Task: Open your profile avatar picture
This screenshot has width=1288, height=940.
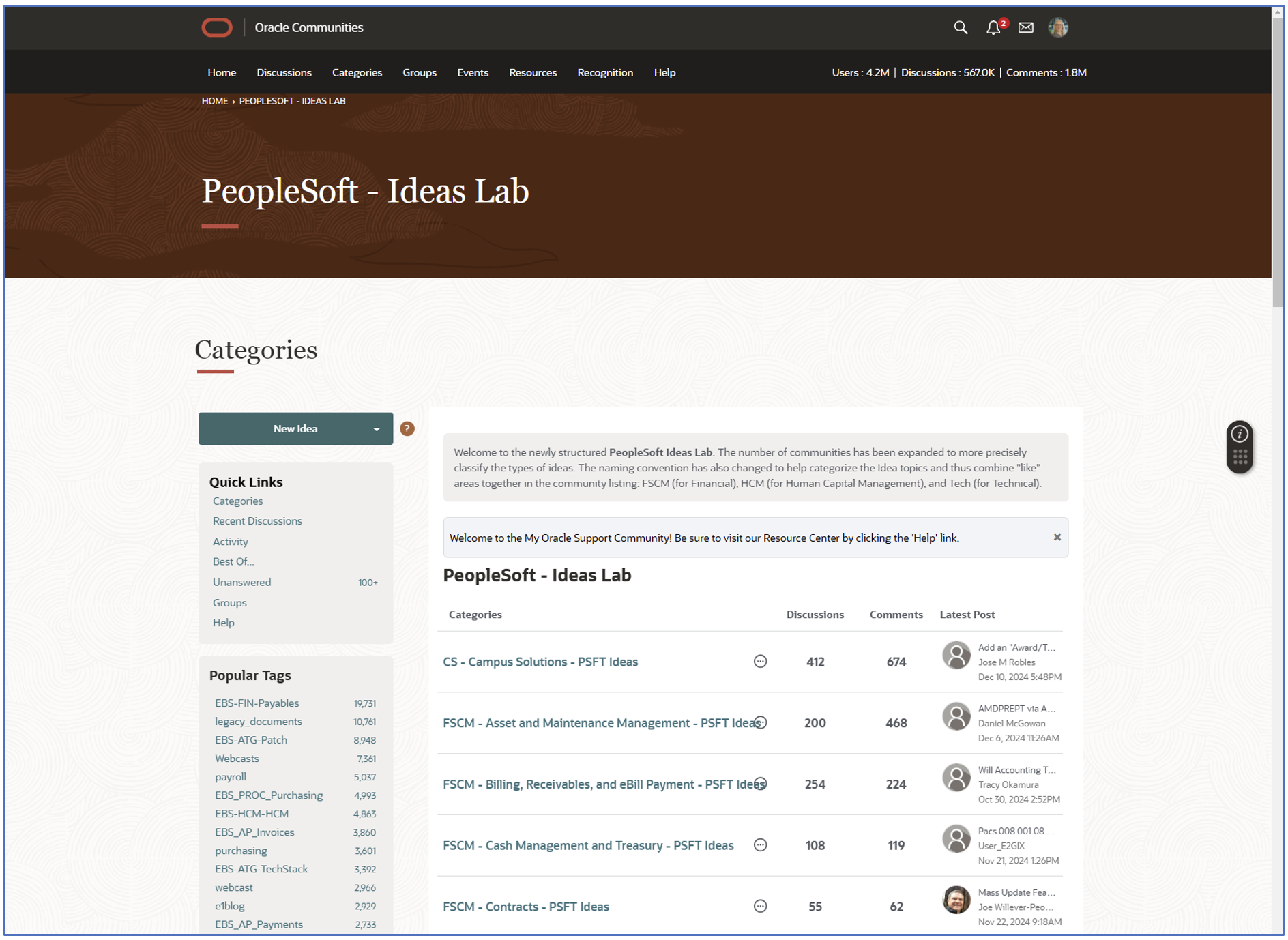Action: [1058, 28]
